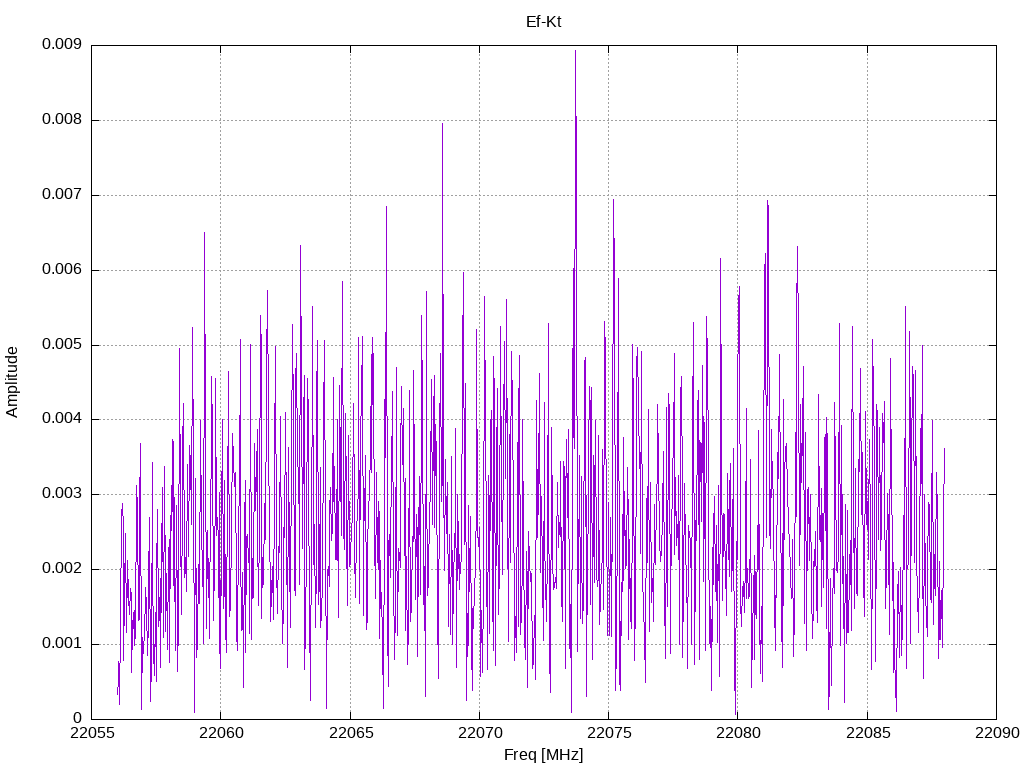Viewport: 1024px width, 768px height.
Task: Click the x-axis tick label 22065
Action: (351, 733)
